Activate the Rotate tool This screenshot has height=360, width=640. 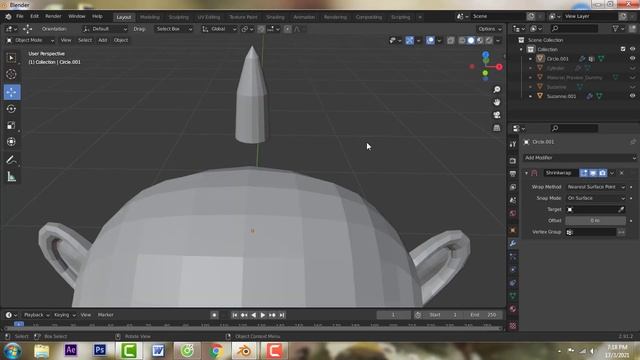pyautogui.click(x=11, y=109)
